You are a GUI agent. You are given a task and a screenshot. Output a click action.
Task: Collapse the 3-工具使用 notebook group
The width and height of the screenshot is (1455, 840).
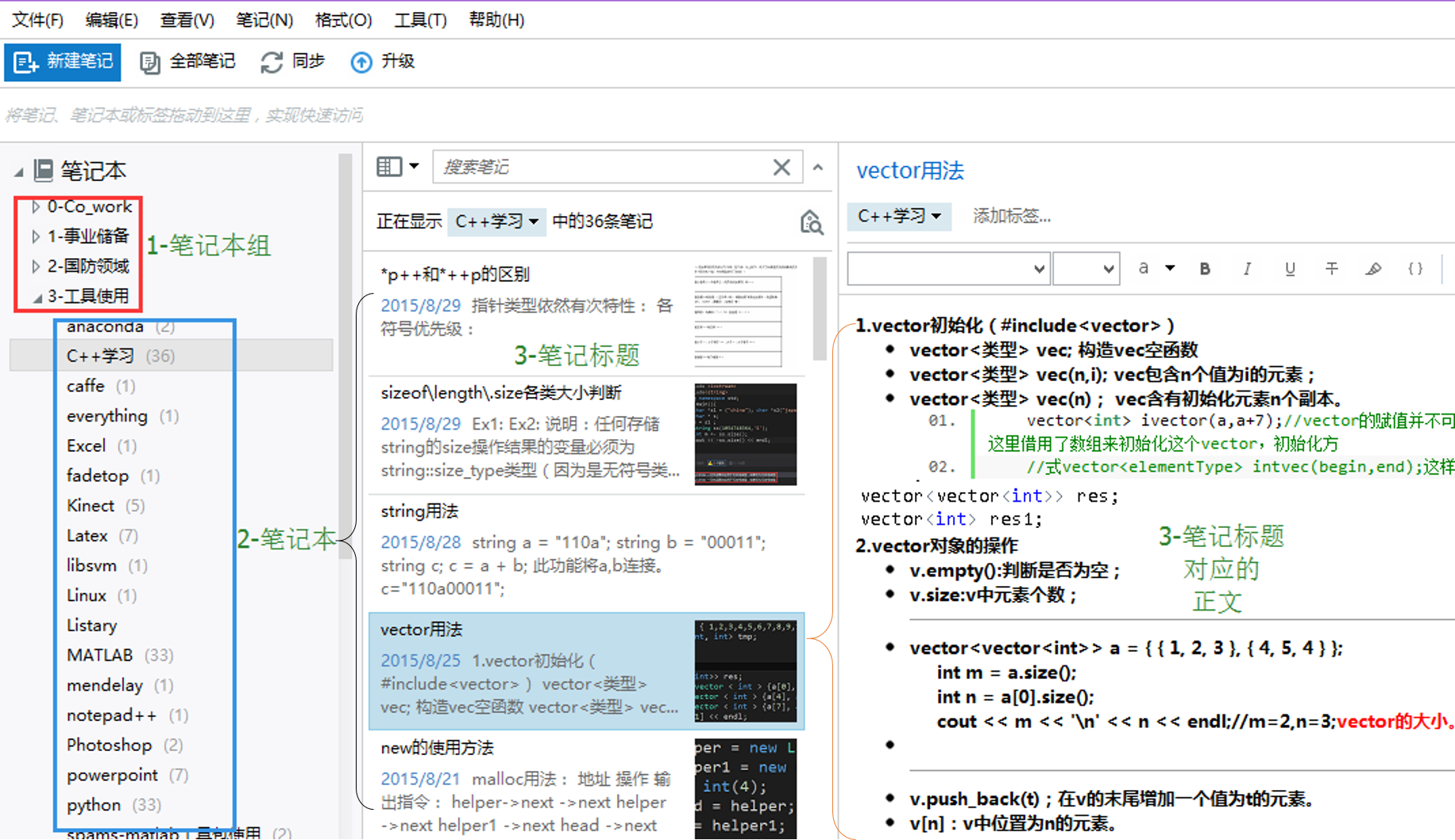(x=37, y=297)
